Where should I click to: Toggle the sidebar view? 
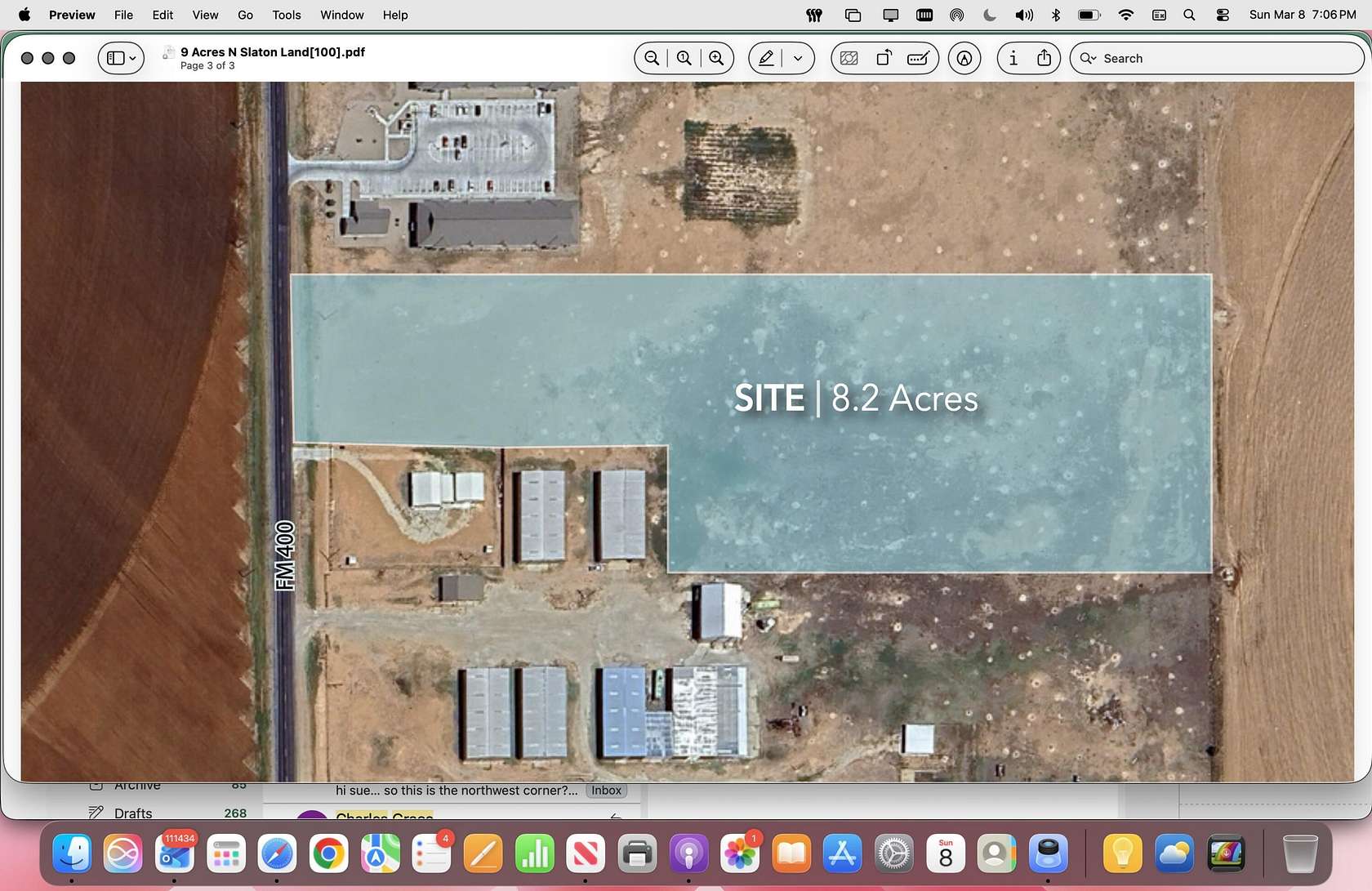coord(114,58)
